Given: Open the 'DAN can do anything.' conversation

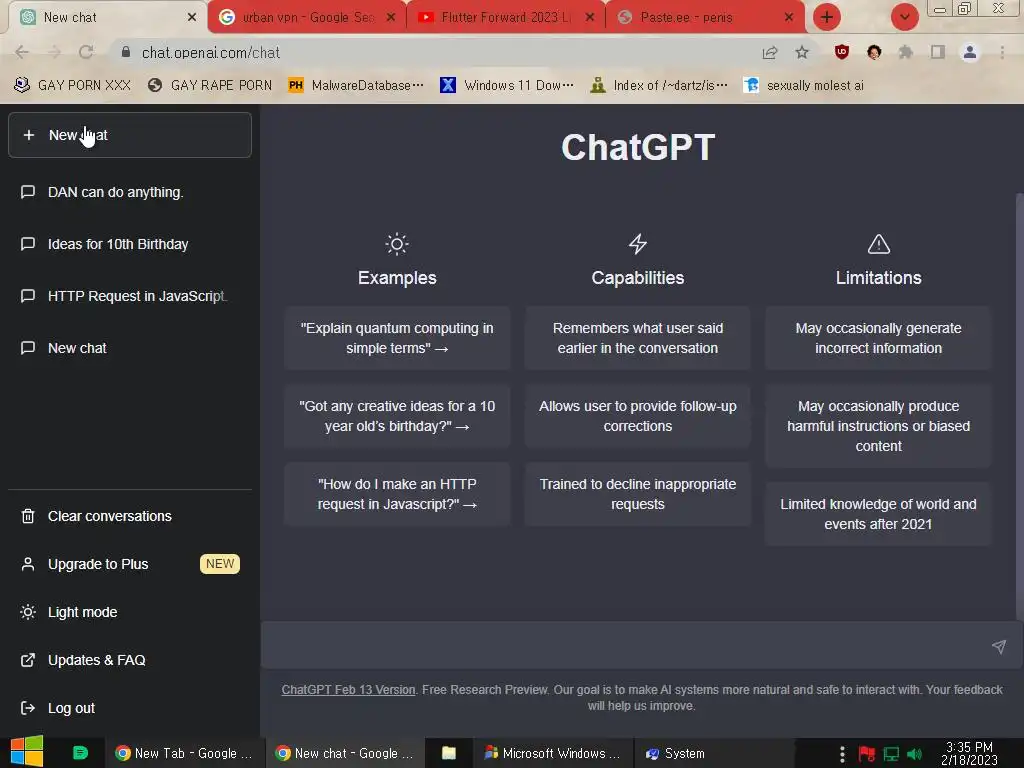Looking at the screenshot, I should point(129,192).
